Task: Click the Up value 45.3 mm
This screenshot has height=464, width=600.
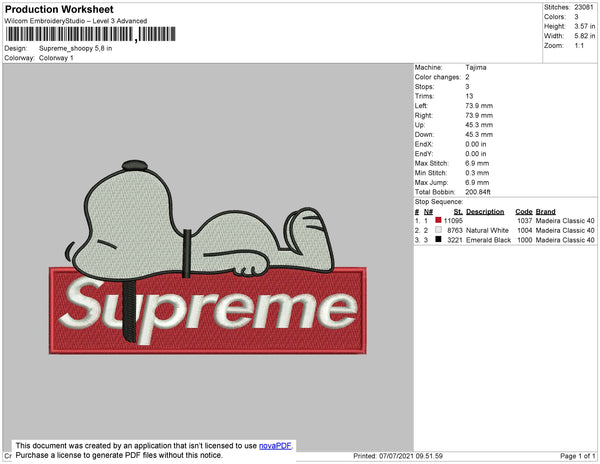Action: tap(479, 125)
